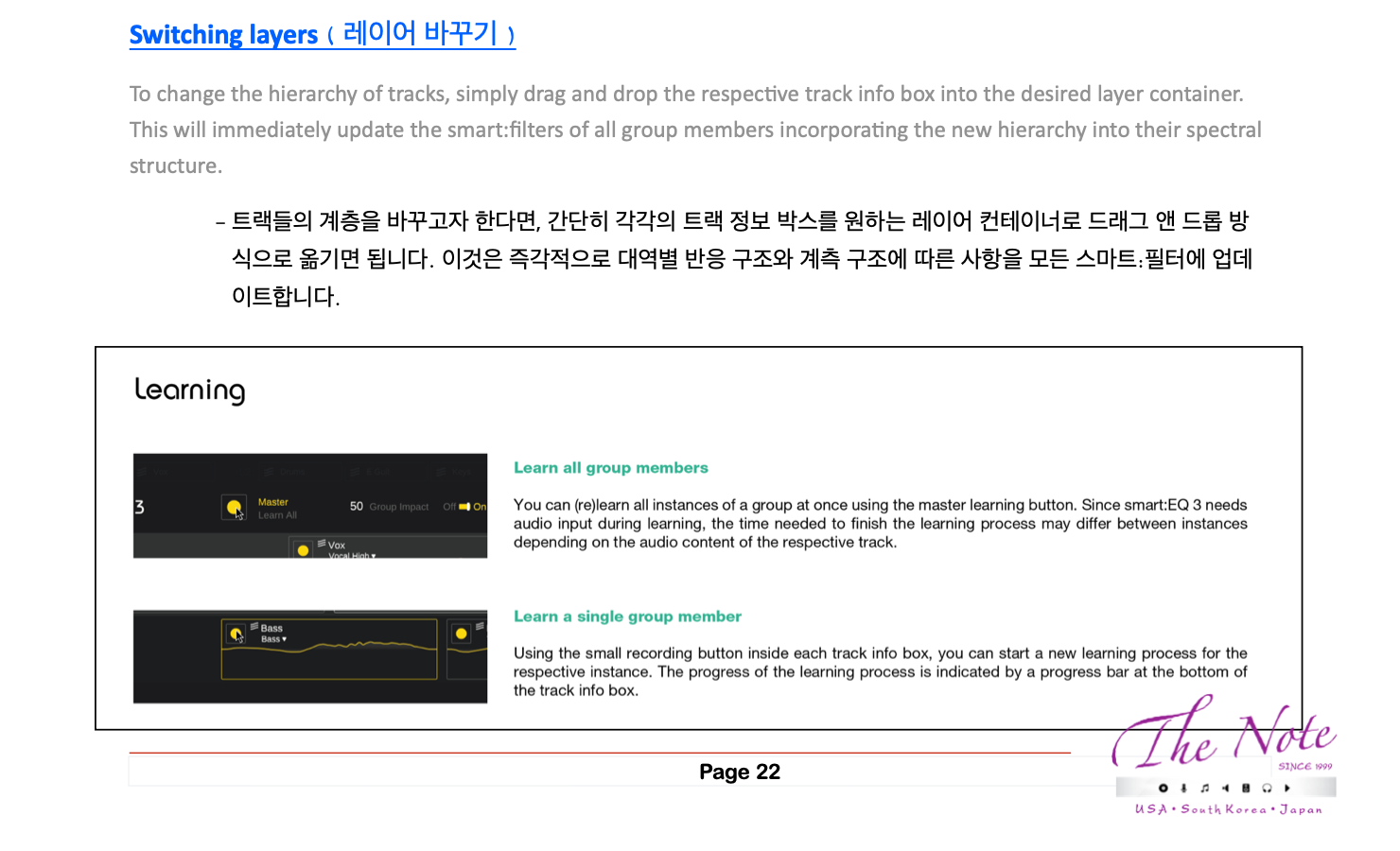The image size is (1400, 851).
Task: Open the Vocal High profile dropdown
Action: coord(352,555)
